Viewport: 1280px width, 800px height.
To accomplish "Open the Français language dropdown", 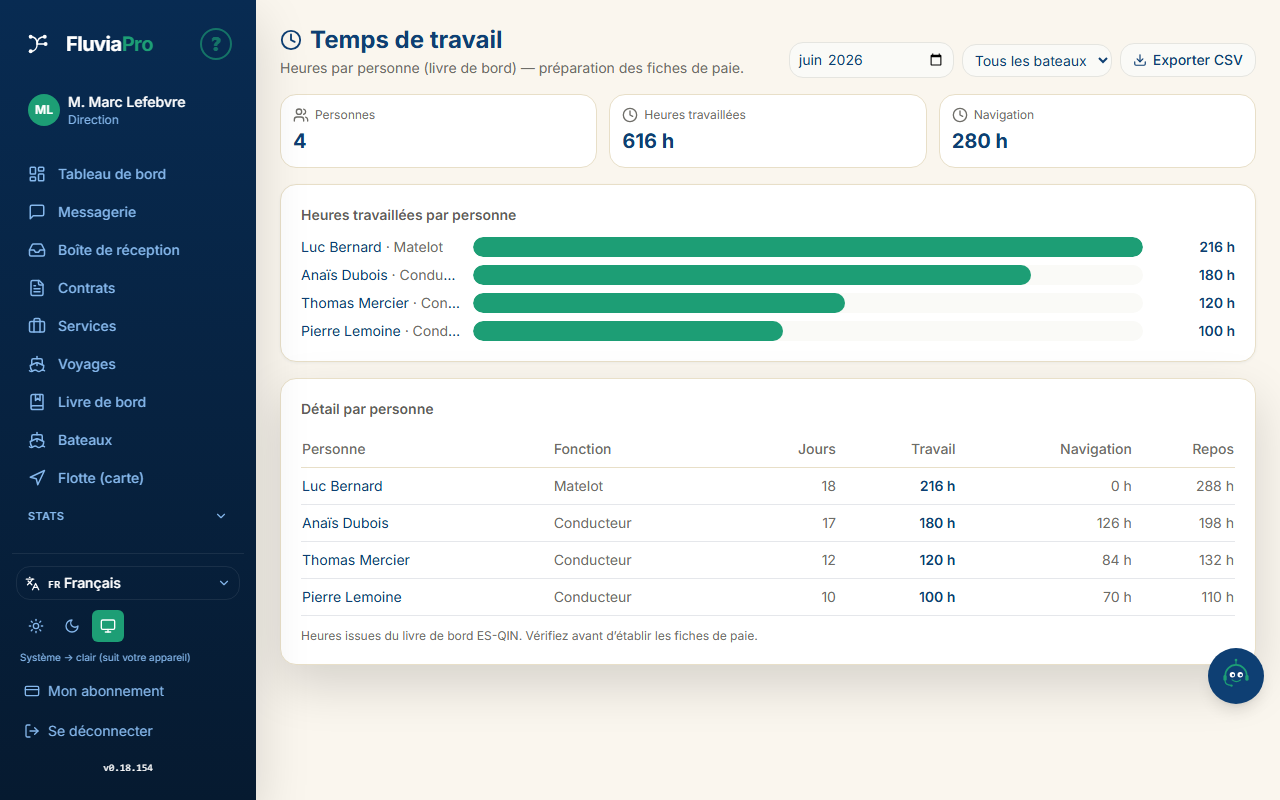I will pyautogui.click(x=128, y=583).
